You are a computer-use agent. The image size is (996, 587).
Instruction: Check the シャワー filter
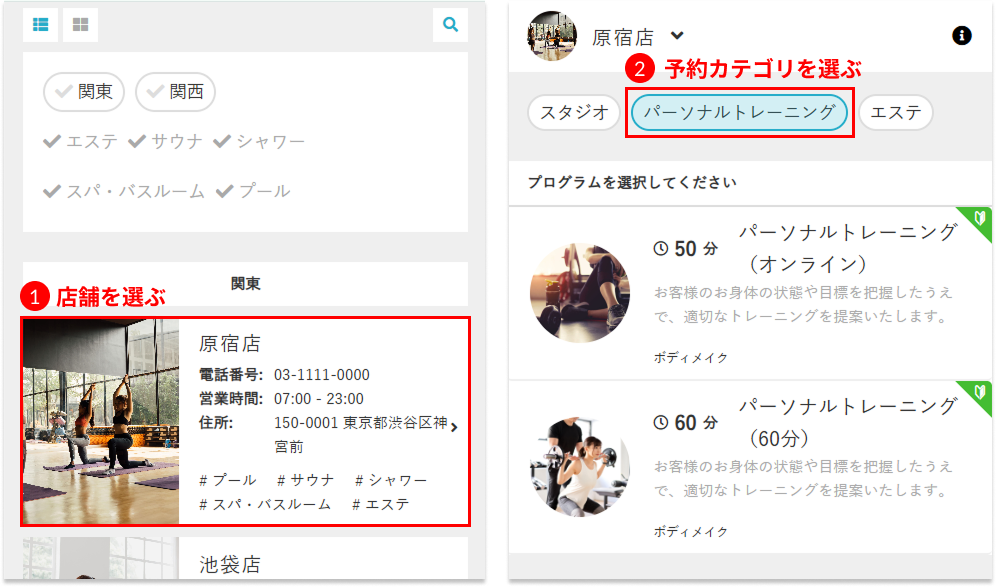[259, 141]
